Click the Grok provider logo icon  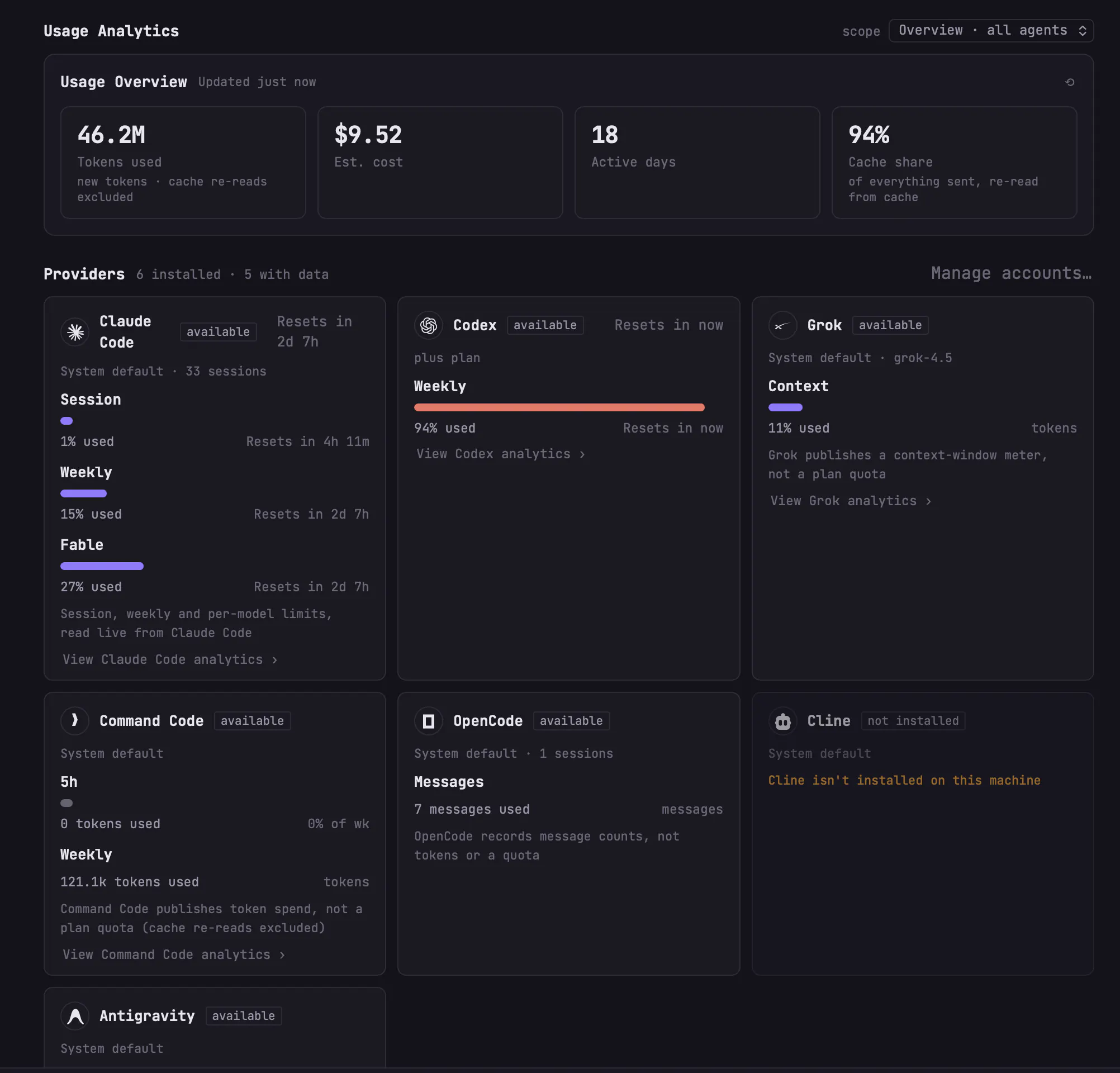coord(782,325)
